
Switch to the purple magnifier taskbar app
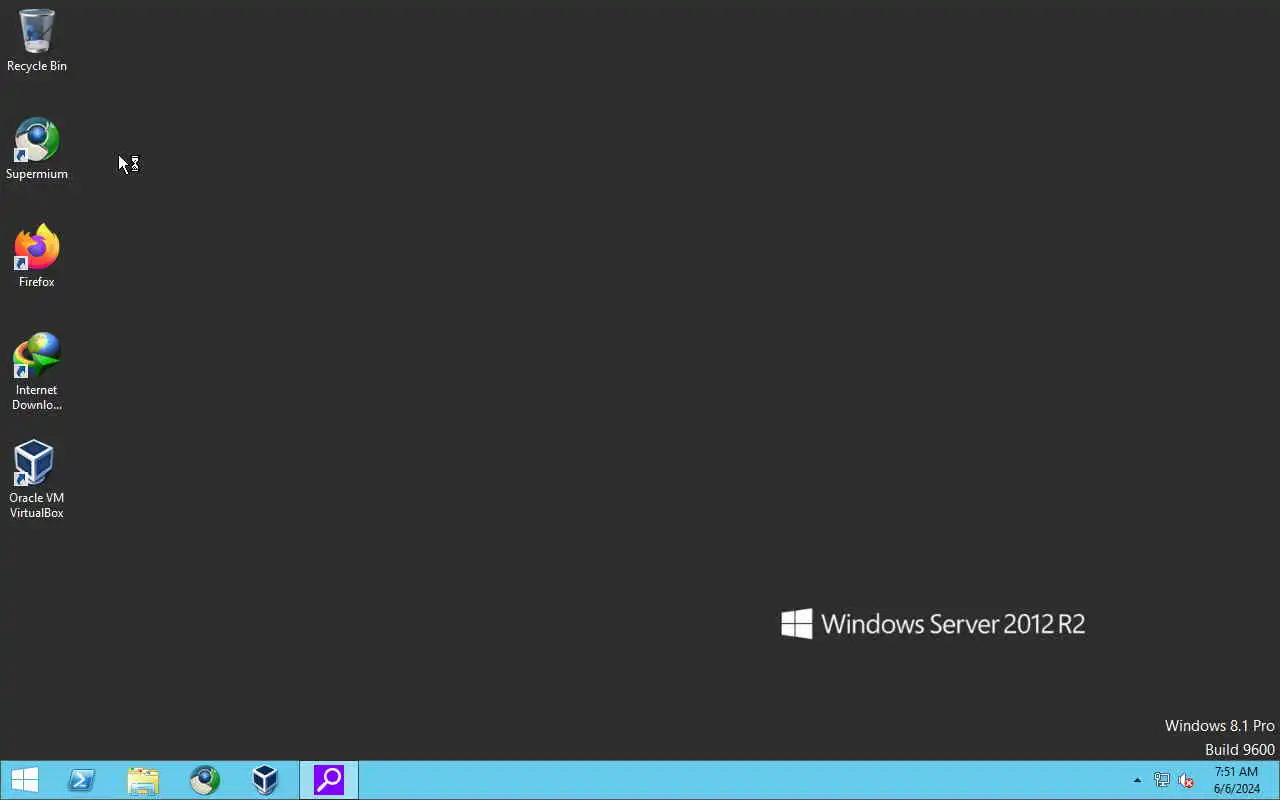pos(329,780)
